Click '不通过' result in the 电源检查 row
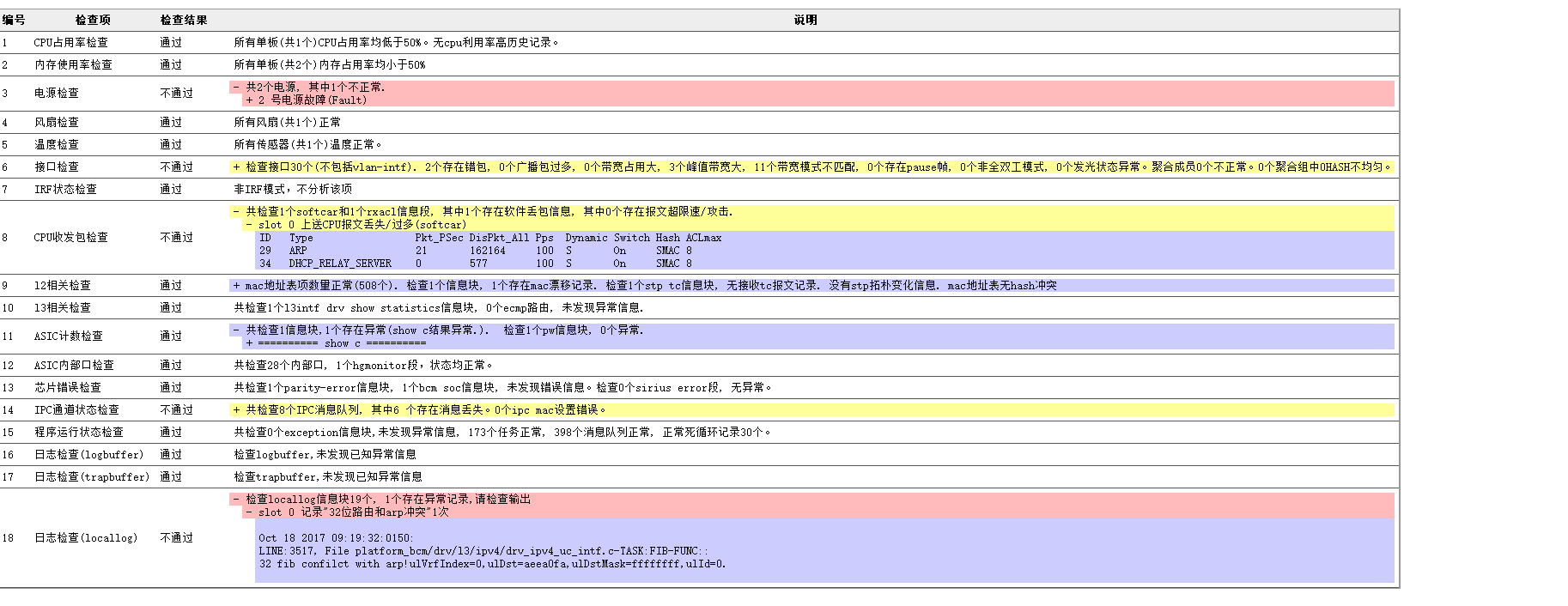The height and width of the screenshot is (606, 1568). pos(177,93)
